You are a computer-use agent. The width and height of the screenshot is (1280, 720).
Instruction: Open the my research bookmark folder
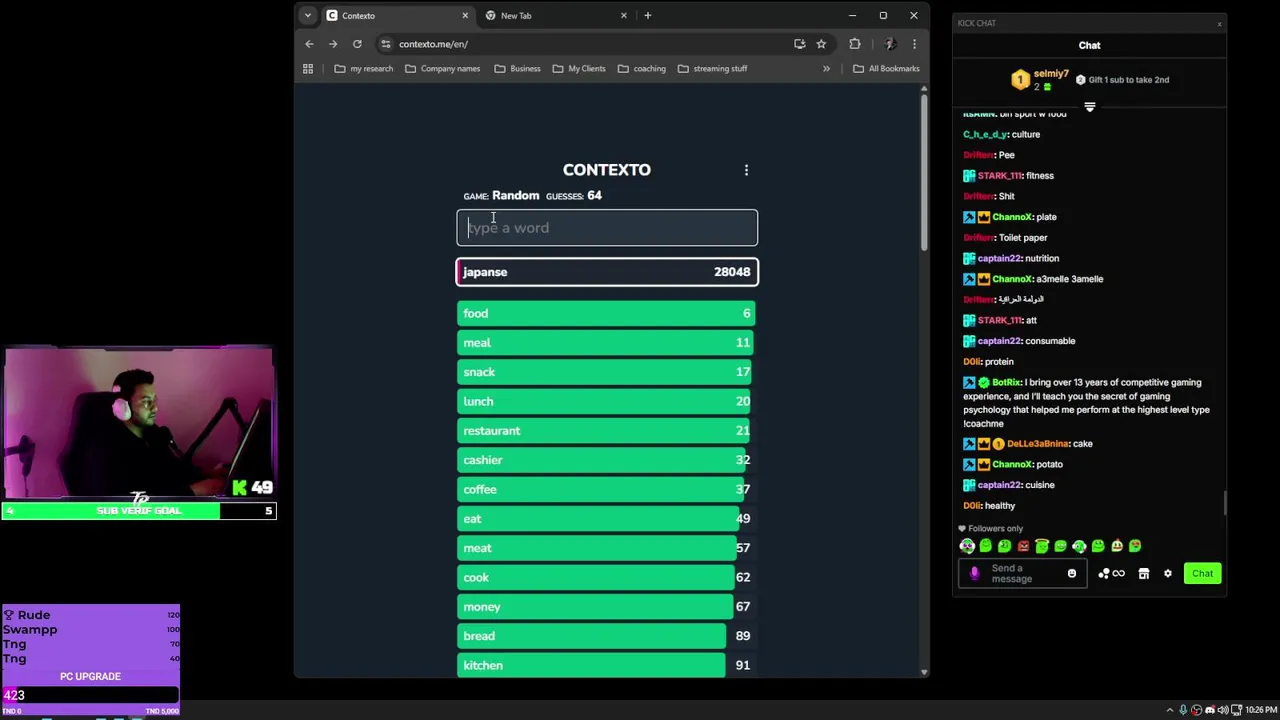tap(364, 69)
